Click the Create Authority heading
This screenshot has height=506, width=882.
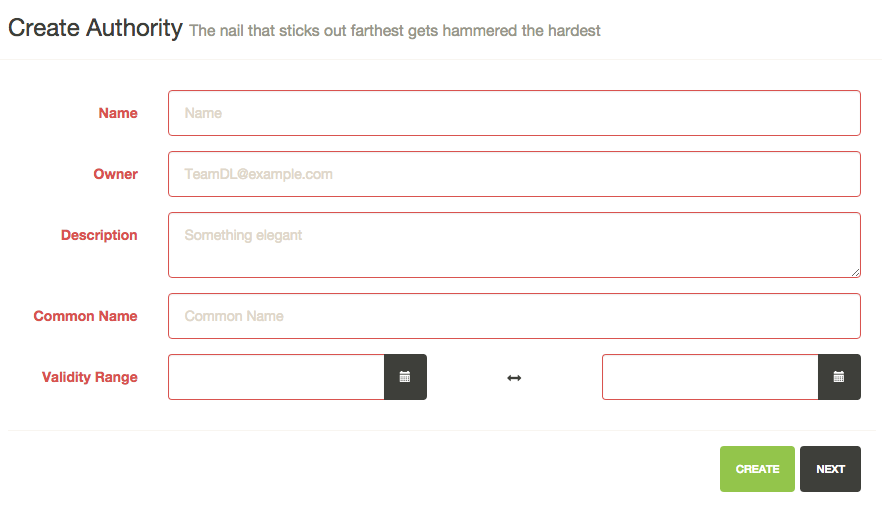click(95, 28)
